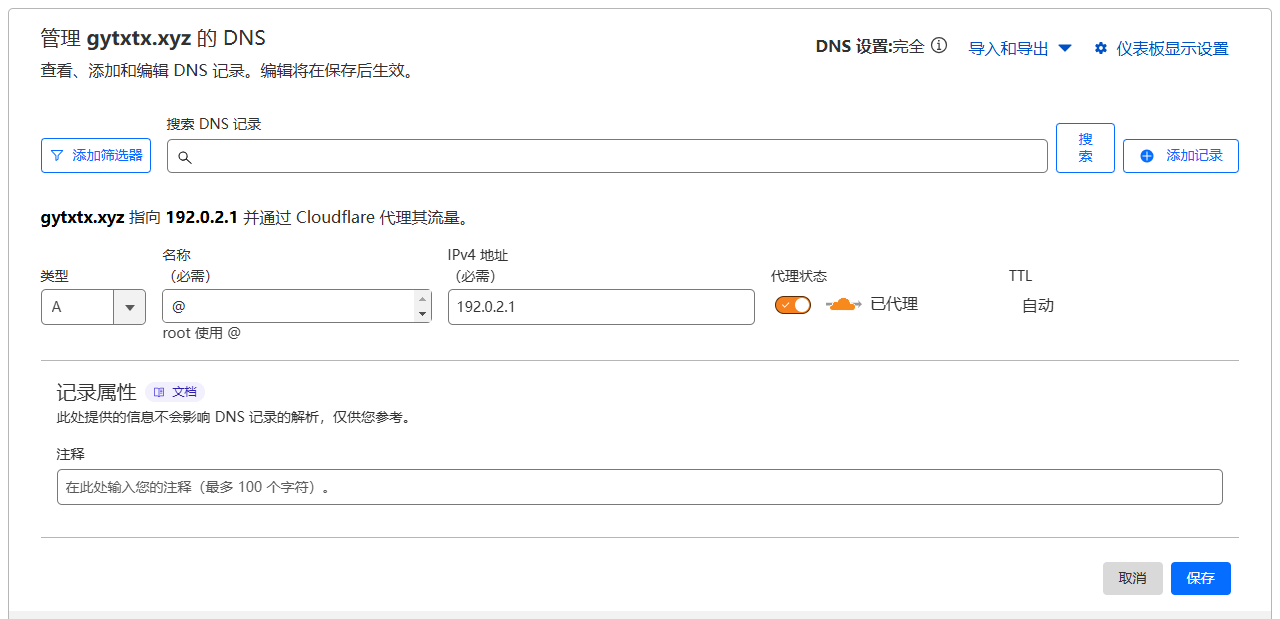Click the IPv4 address input field
The height and width of the screenshot is (619, 1280).
[600, 307]
